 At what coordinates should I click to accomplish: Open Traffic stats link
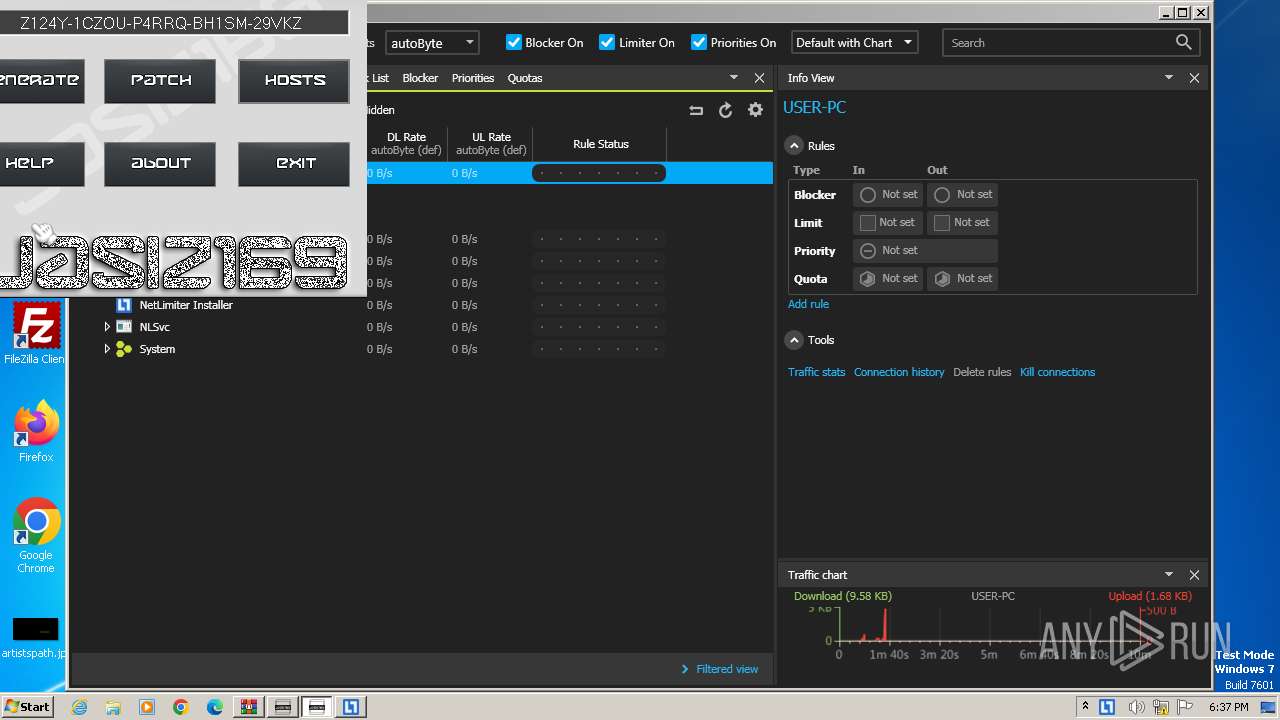pyautogui.click(x=816, y=372)
